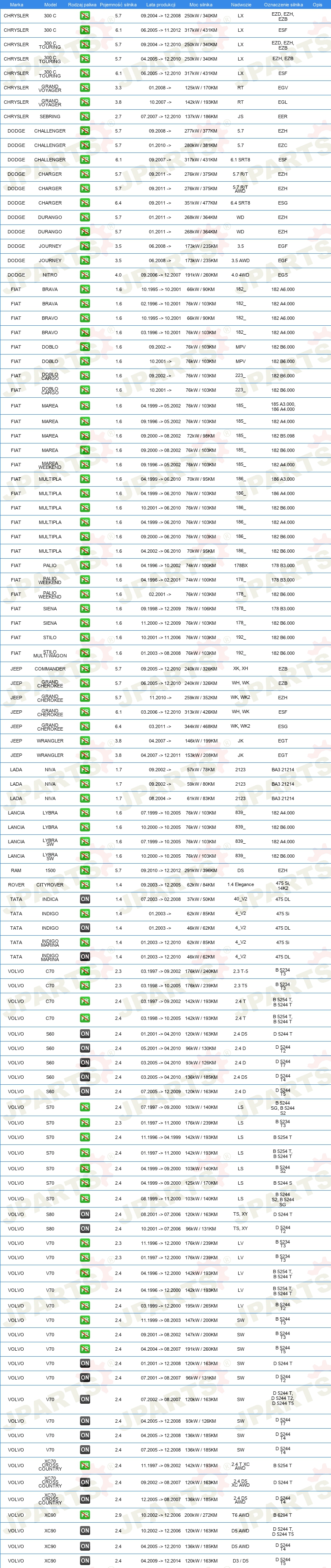Click the '351kW / 477KM' power cell
Screen dimensions: 331x1568
pyautogui.click(x=201, y=203)
